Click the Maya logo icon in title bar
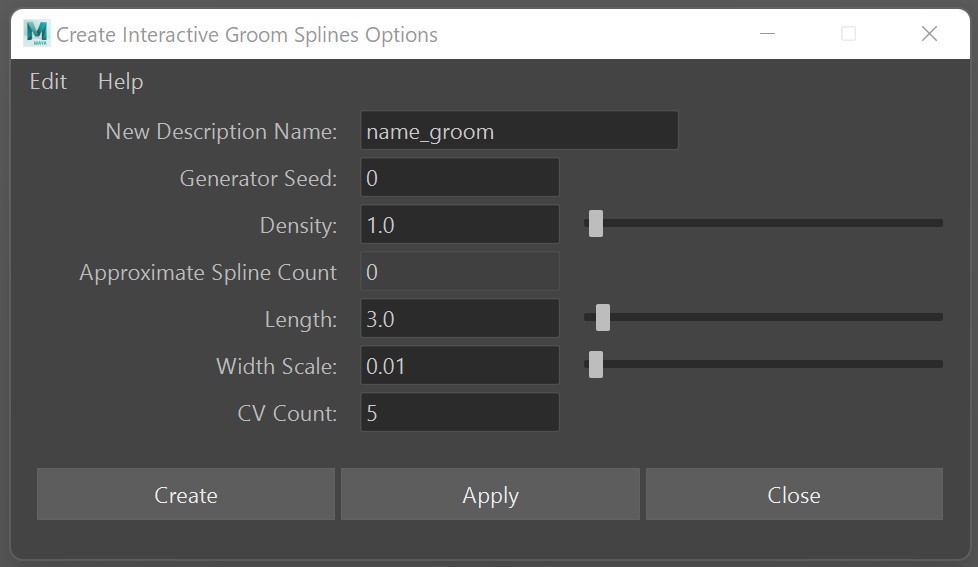Viewport: 978px width, 567px height. (x=36, y=34)
